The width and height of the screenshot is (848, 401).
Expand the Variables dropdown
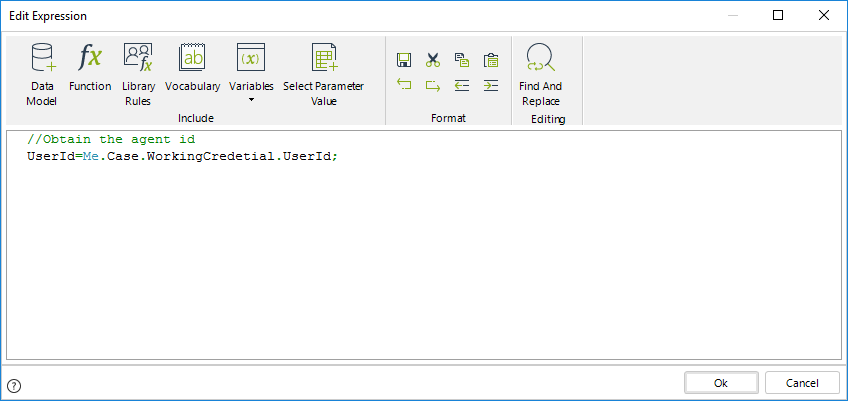click(x=251, y=99)
